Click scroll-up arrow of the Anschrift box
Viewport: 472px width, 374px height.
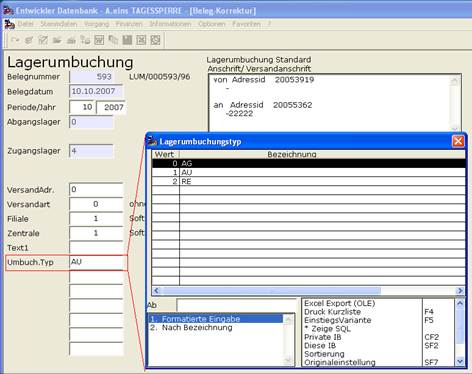coord(455,80)
